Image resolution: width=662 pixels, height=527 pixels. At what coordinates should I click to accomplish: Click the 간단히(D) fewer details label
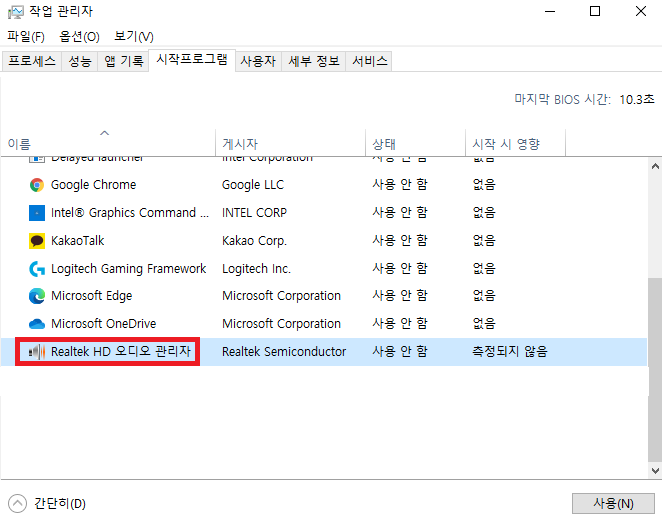pos(60,503)
